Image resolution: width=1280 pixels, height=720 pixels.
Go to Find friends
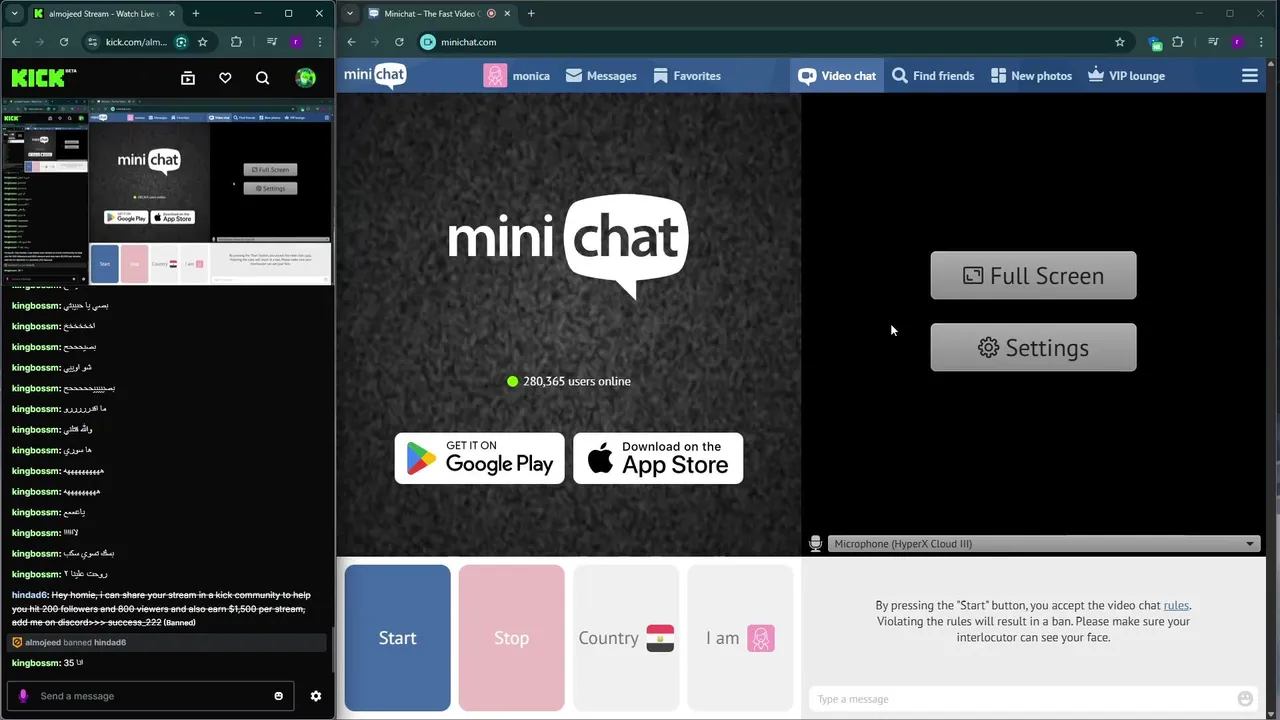[933, 76]
